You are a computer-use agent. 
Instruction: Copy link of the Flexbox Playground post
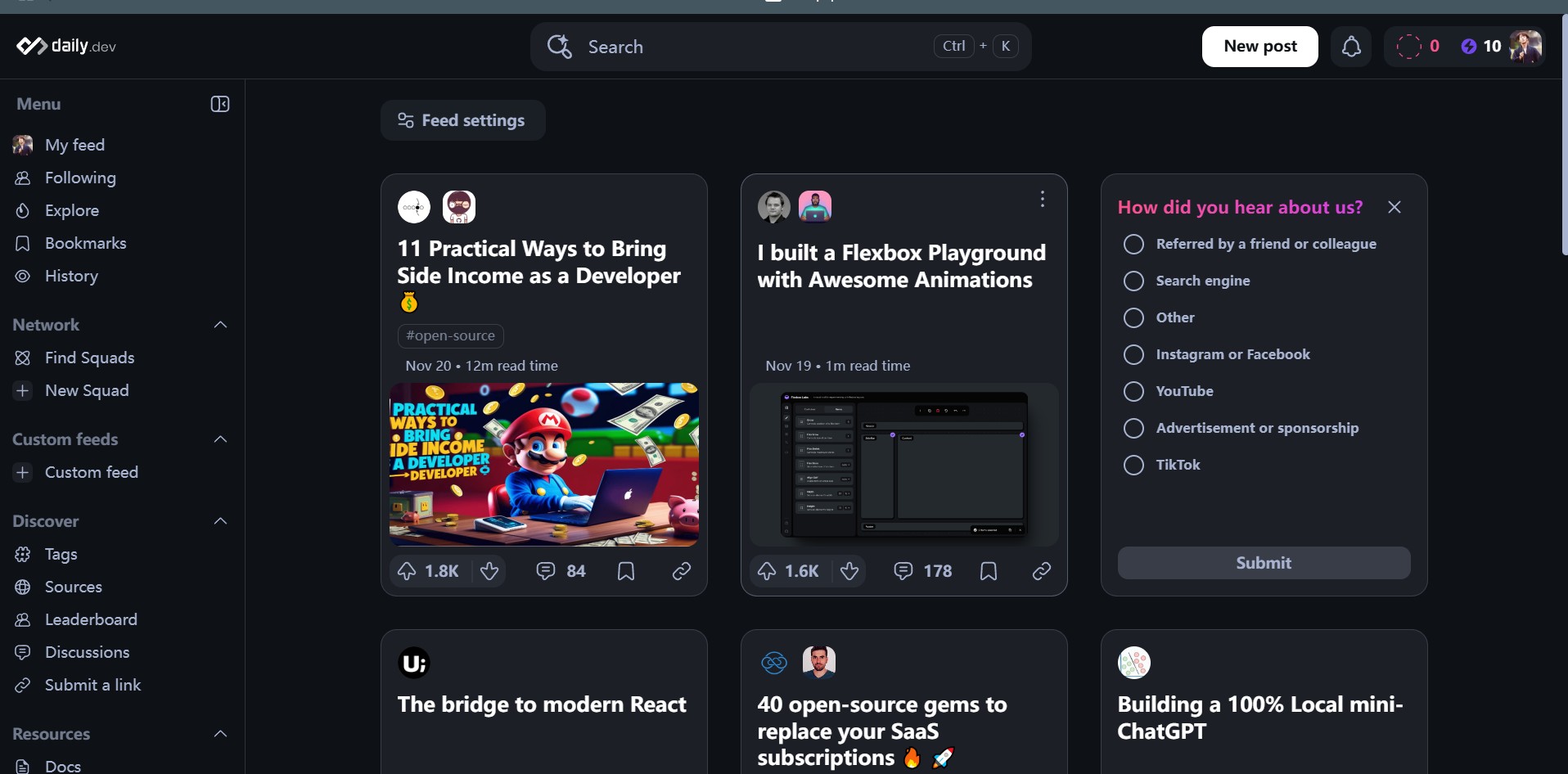[1042, 571]
